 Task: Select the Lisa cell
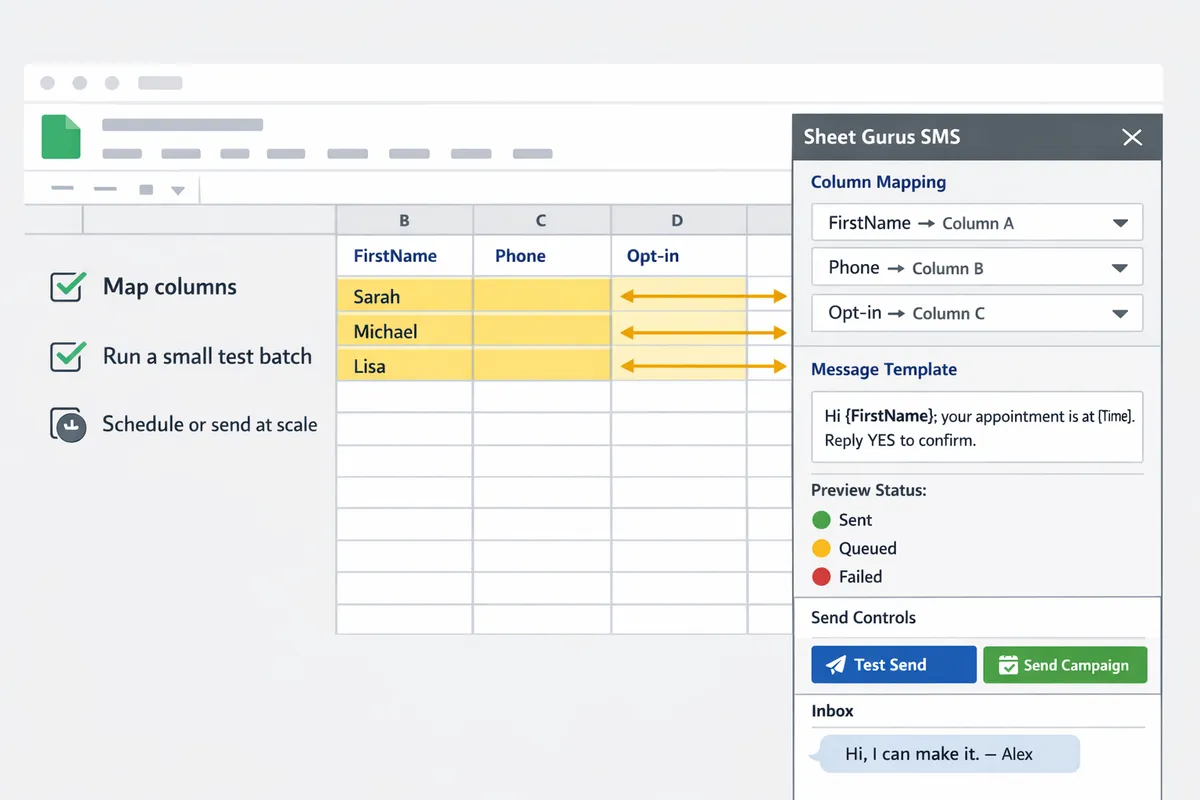coord(404,366)
